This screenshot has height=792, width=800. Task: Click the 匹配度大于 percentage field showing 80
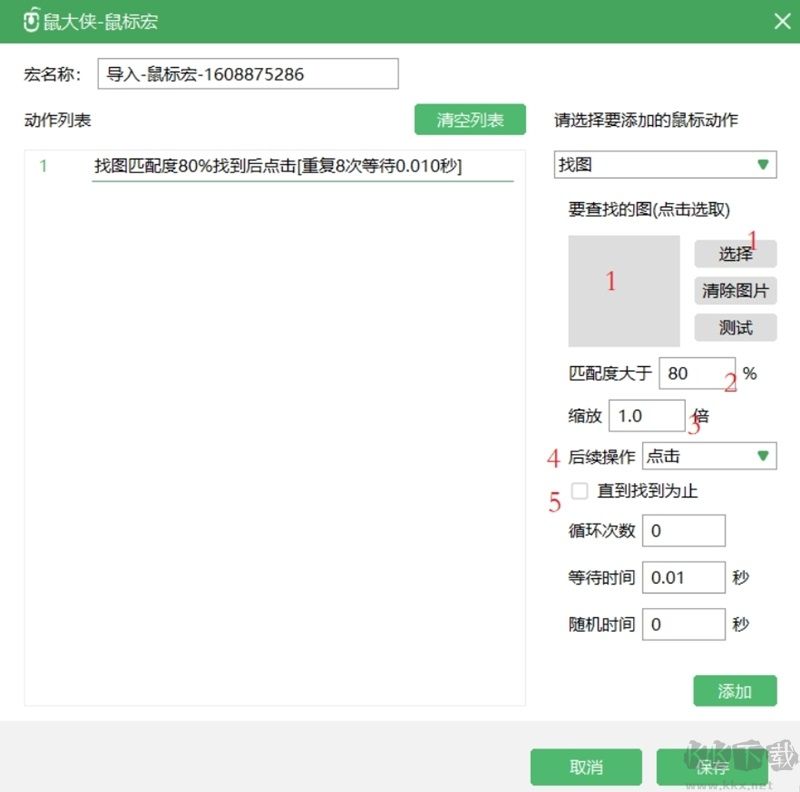(697, 373)
